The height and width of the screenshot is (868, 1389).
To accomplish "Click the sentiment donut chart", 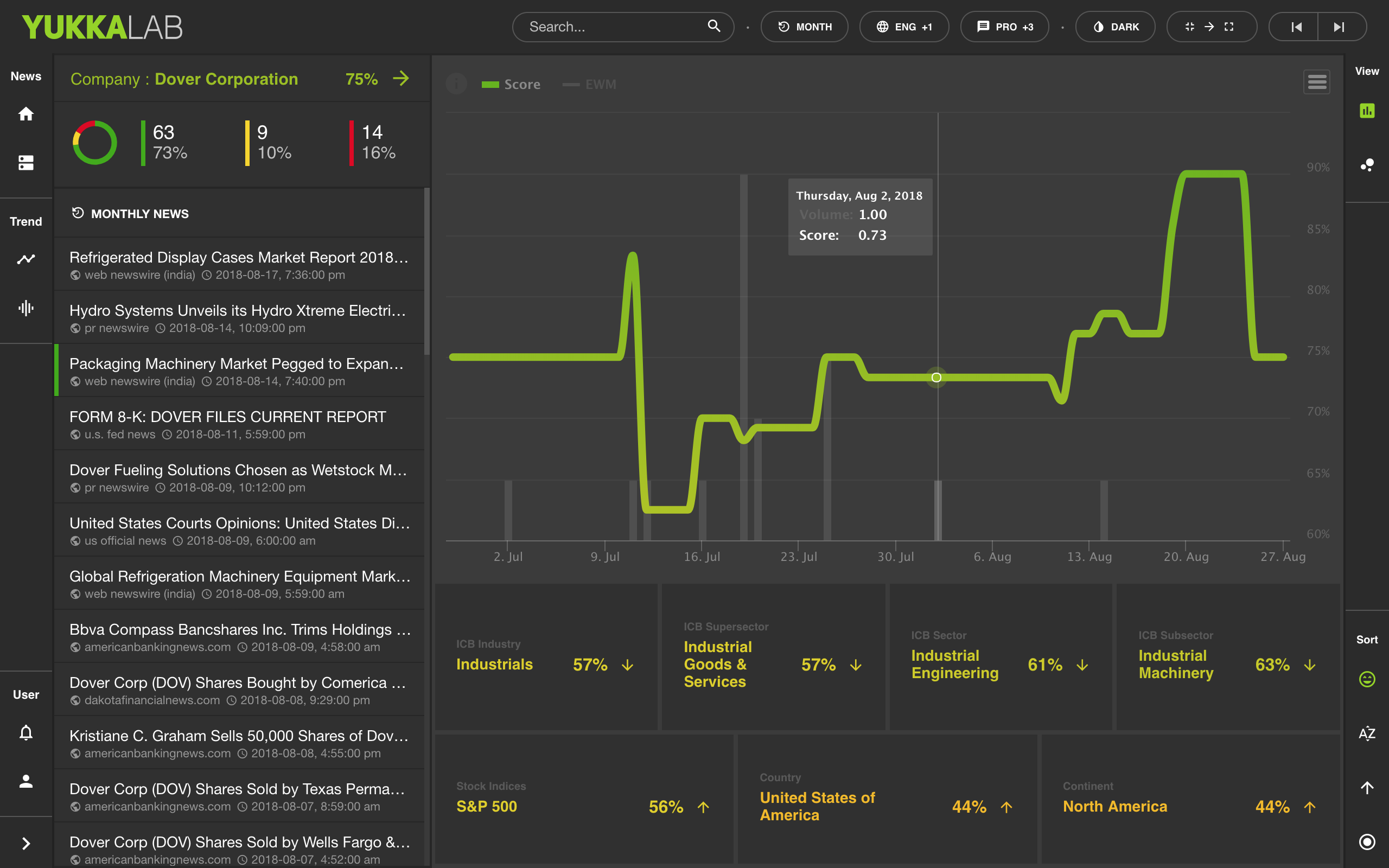I will point(95,142).
